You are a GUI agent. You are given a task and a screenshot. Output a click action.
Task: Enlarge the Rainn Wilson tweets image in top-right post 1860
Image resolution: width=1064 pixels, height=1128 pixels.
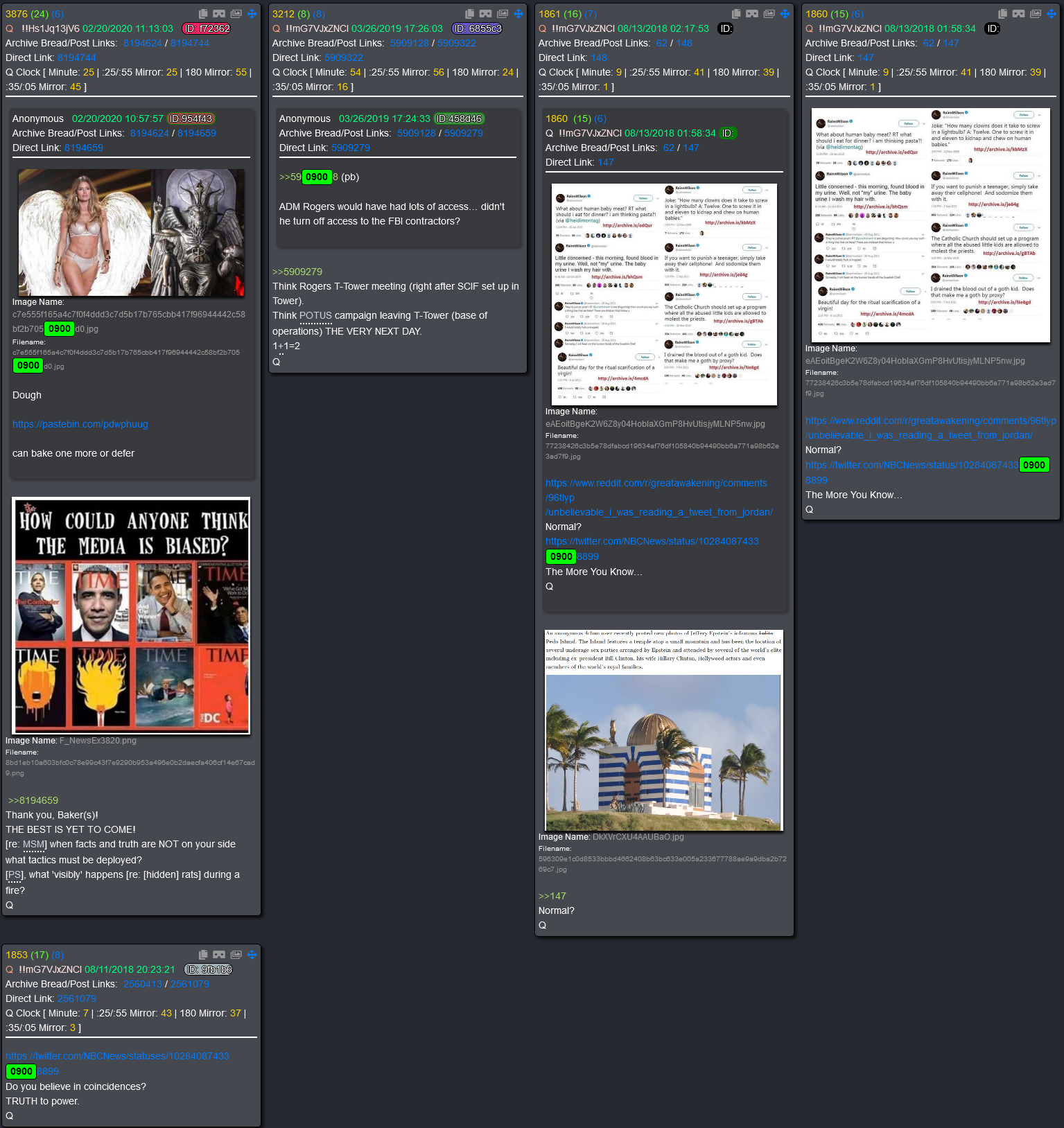[x=931, y=224]
